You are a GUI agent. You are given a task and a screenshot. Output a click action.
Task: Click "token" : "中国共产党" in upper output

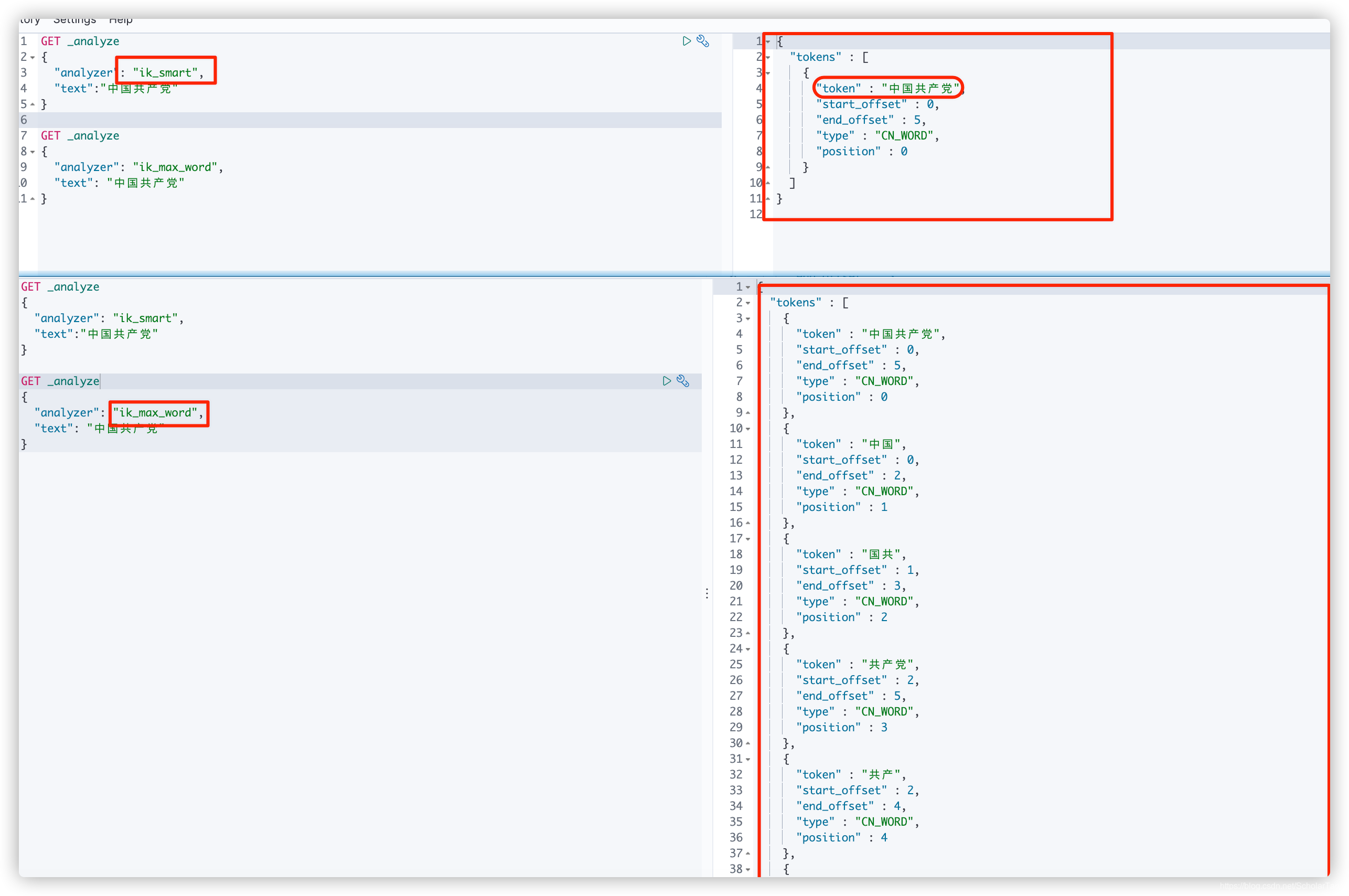[x=888, y=89]
